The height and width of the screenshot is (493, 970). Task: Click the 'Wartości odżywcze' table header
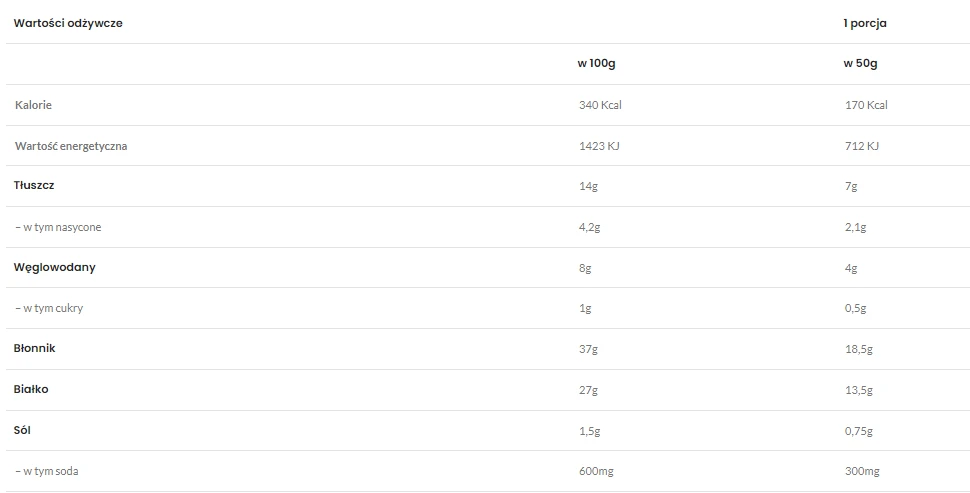(68, 23)
